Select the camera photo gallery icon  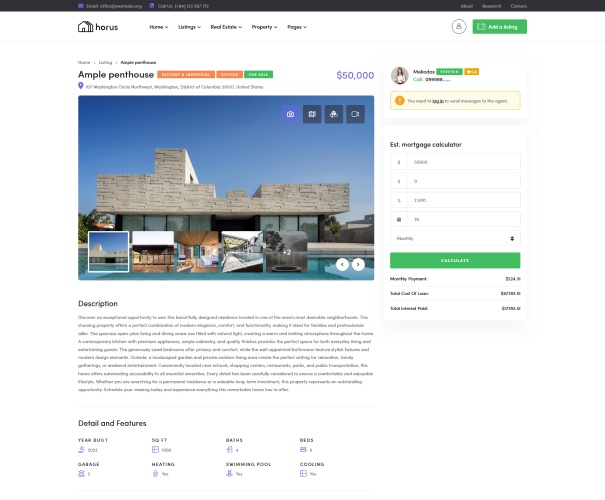point(290,114)
